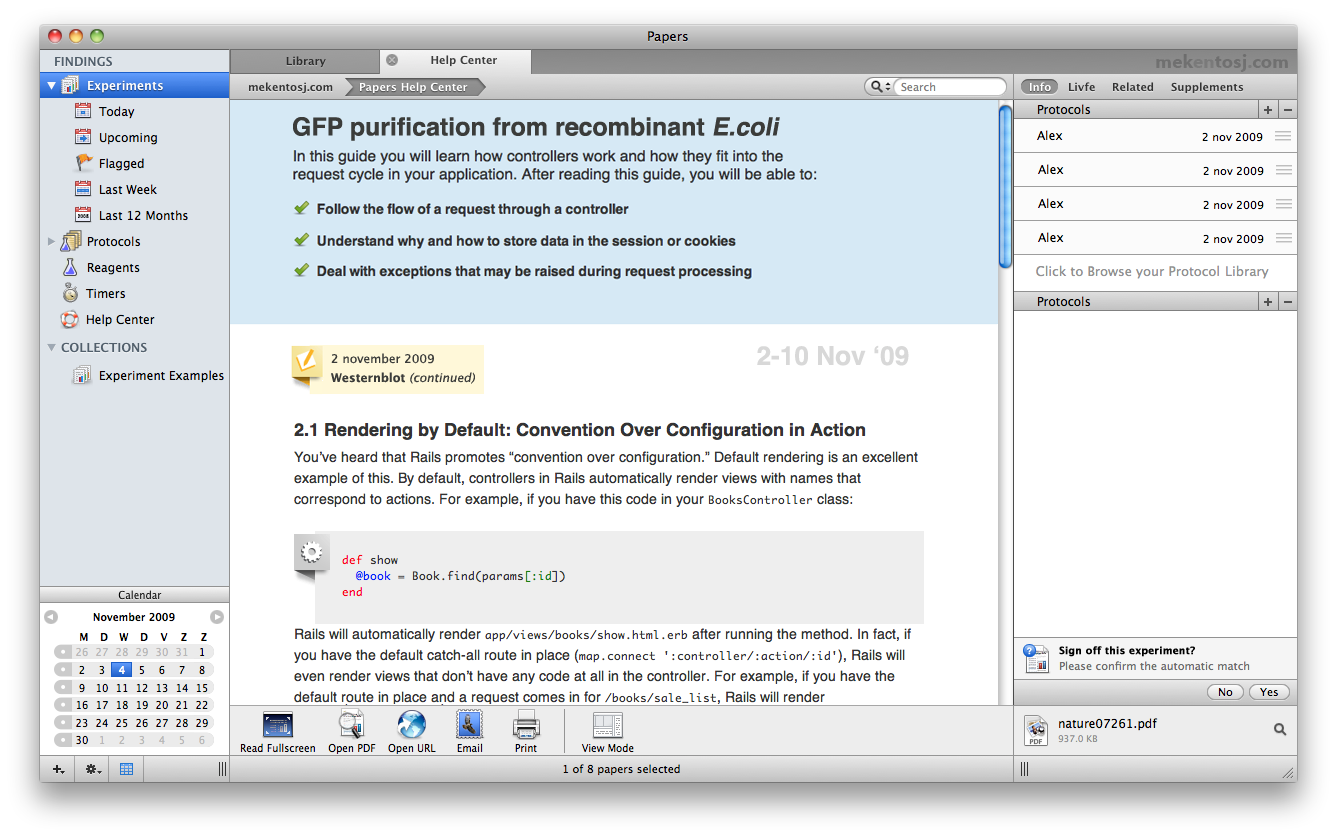This screenshot has height=837, width=1337.
Task: Click the Email toolbar icon
Action: coord(469,725)
